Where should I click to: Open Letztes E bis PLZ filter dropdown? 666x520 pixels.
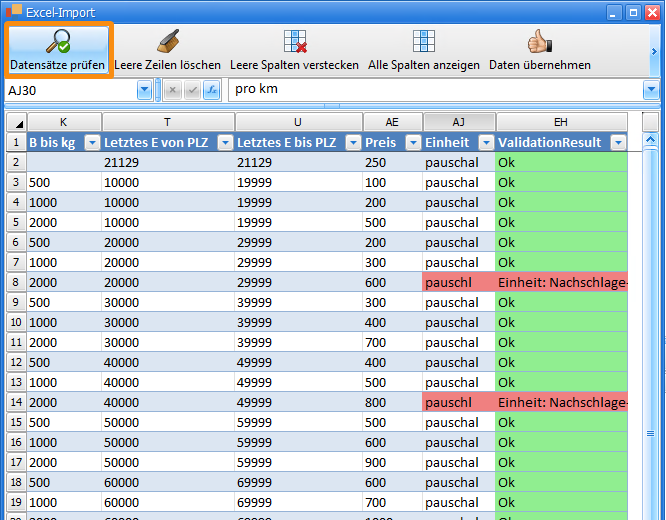pos(353,143)
